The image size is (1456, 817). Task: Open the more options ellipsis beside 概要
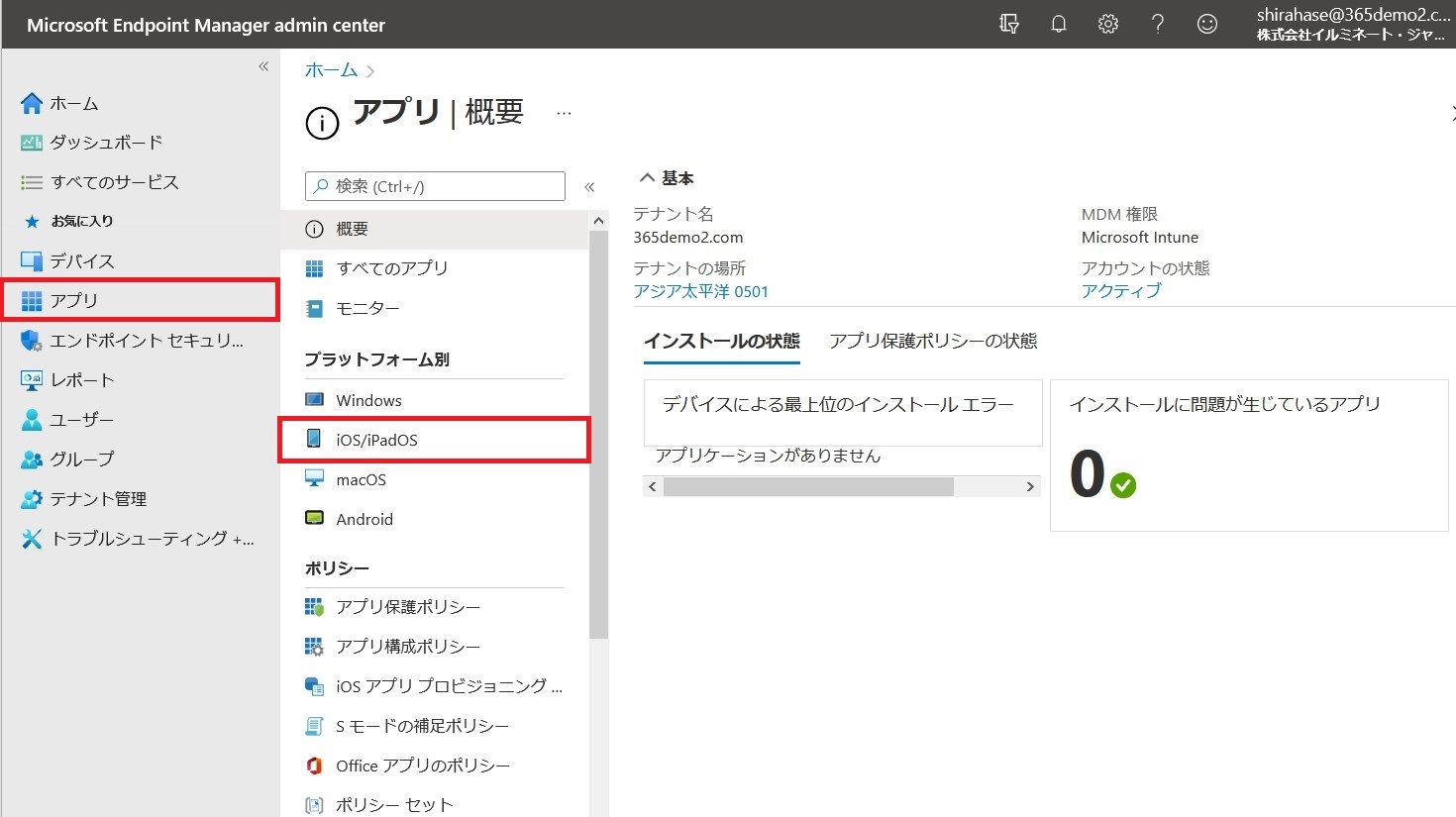point(564,113)
